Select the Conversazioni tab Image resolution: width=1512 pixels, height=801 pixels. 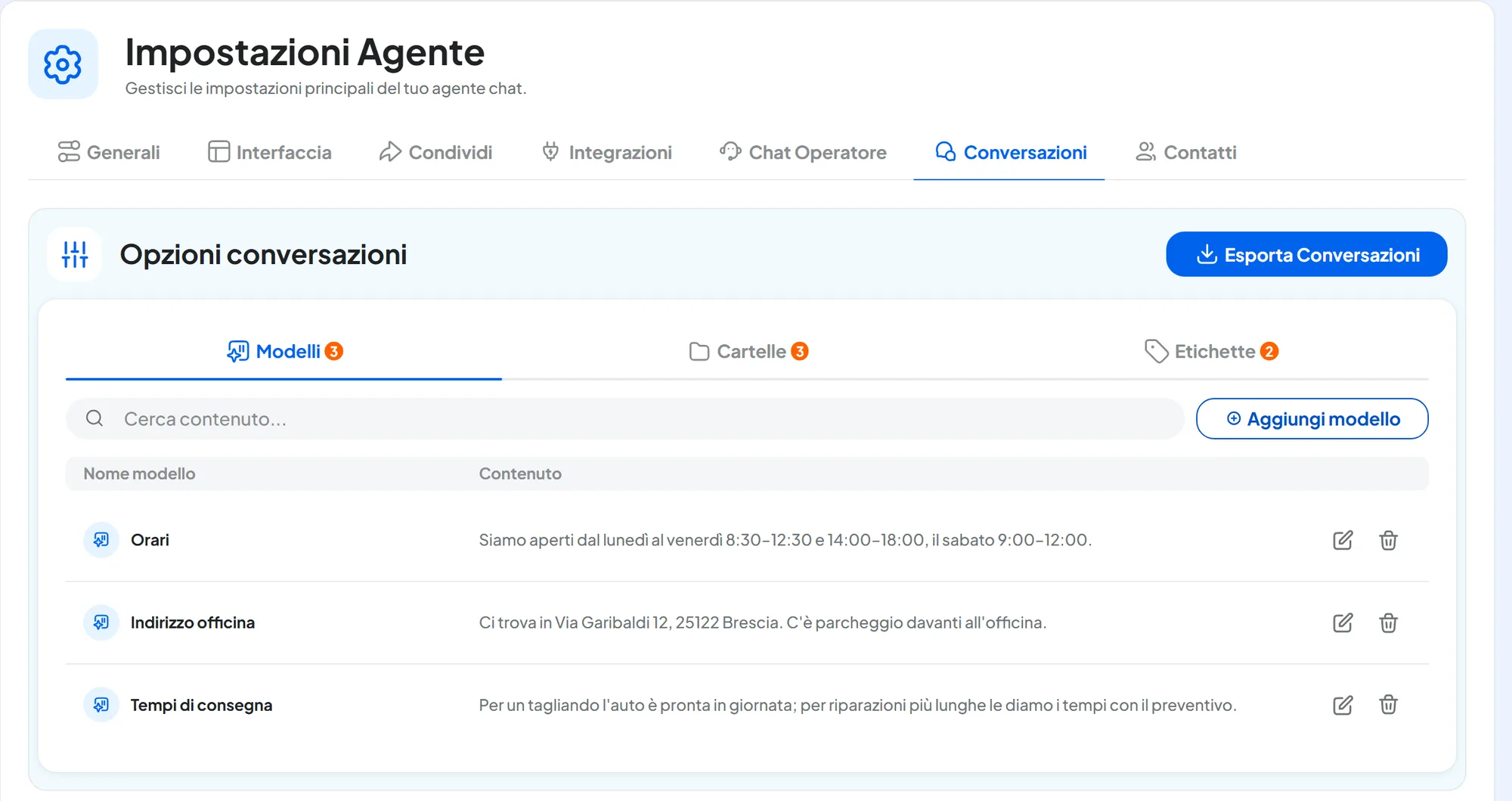point(1011,152)
